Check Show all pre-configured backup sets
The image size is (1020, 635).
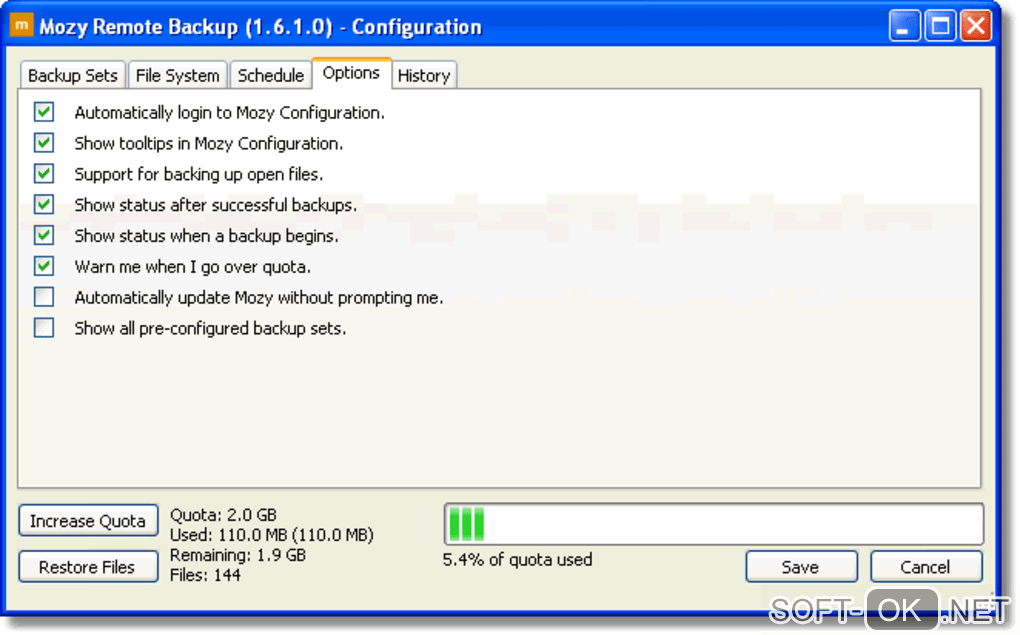click(x=44, y=327)
